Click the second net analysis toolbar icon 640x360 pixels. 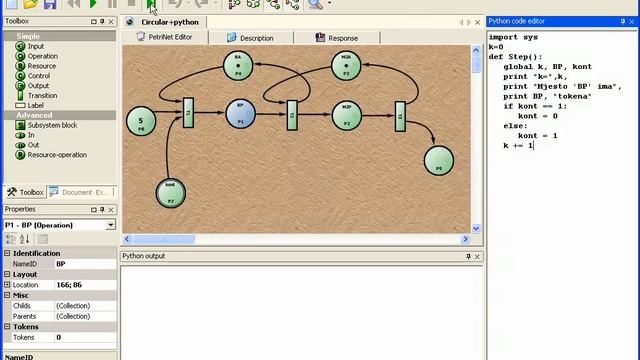pos(253,4)
